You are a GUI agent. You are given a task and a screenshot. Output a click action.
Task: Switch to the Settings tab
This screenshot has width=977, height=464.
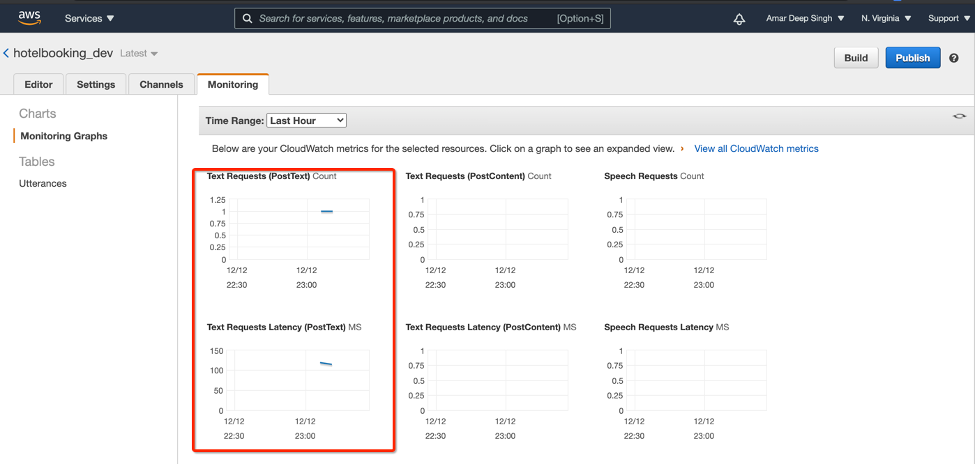[96, 85]
